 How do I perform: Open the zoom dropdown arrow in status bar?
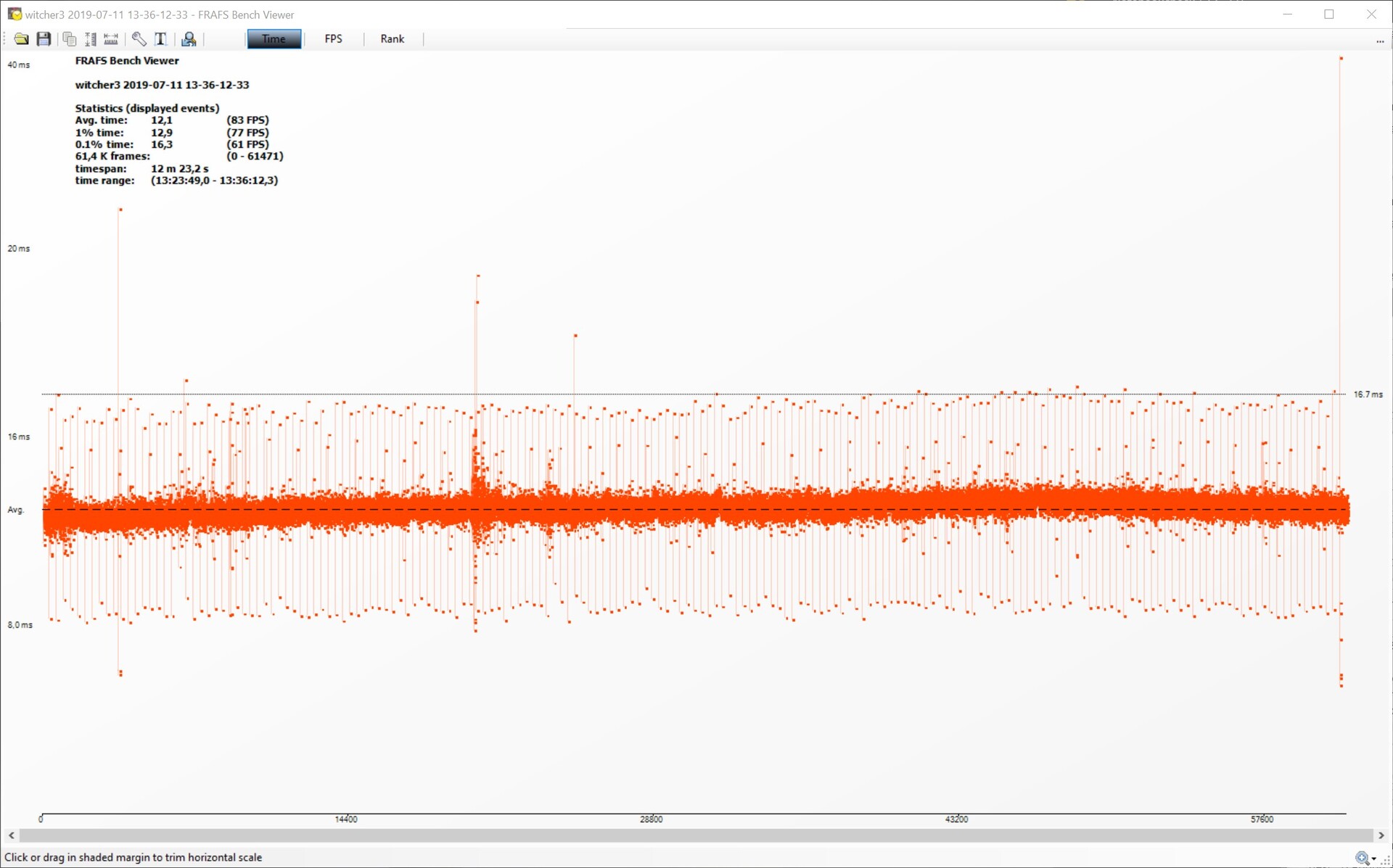click(1374, 859)
